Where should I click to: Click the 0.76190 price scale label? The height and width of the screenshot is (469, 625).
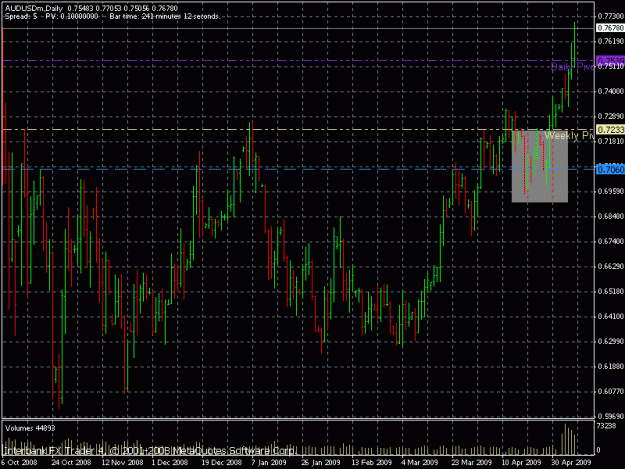click(611, 41)
